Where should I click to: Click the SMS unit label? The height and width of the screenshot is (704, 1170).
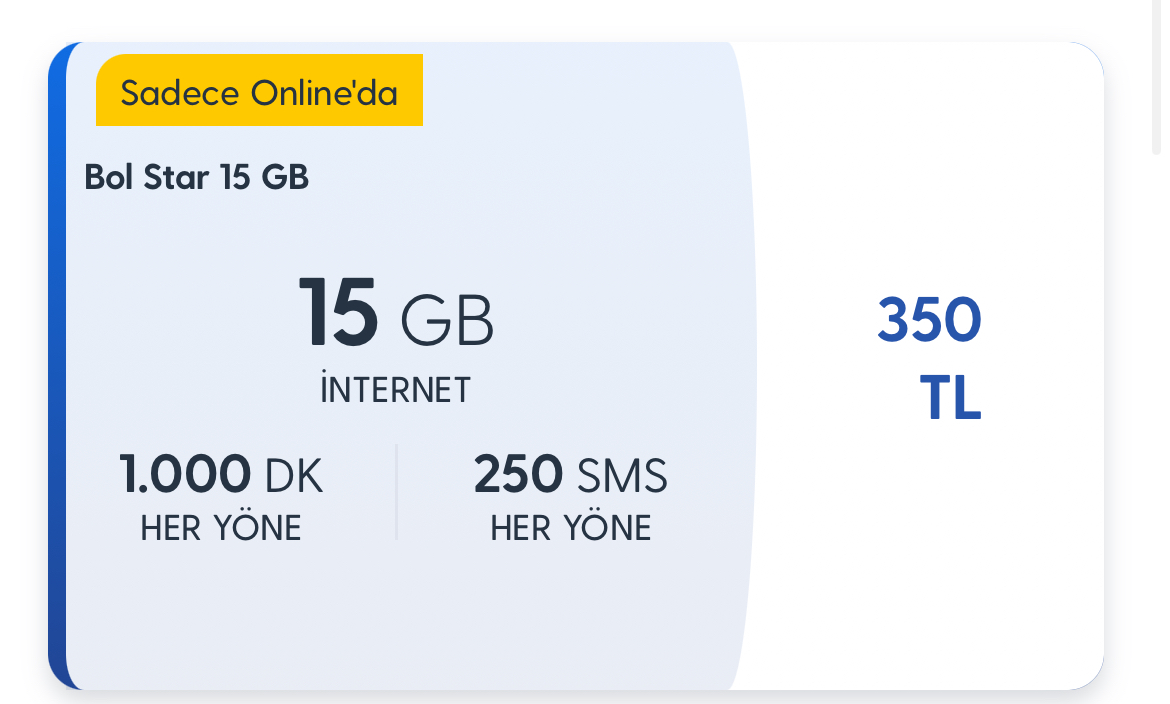coord(622,476)
